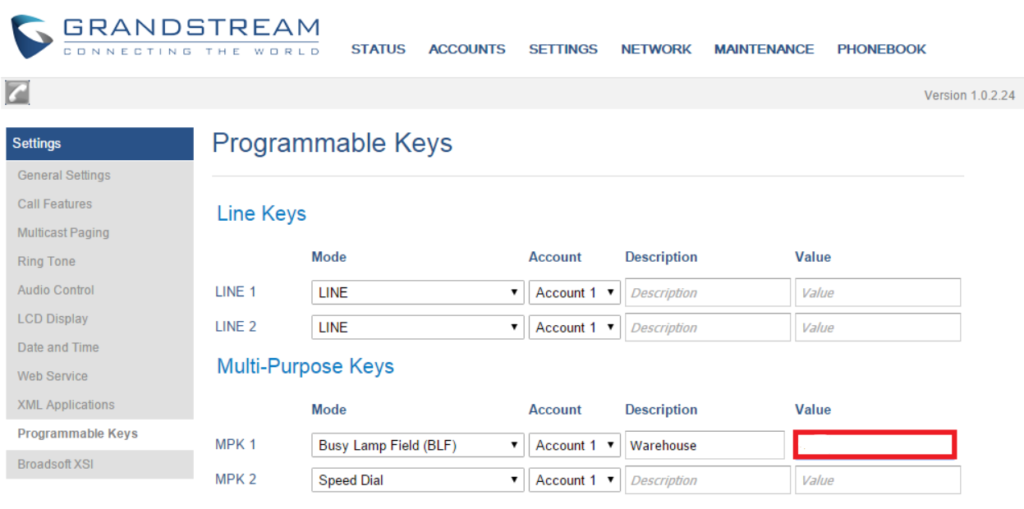Open the PHONEBOOK menu
1024x509 pixels.
[882, 49]
